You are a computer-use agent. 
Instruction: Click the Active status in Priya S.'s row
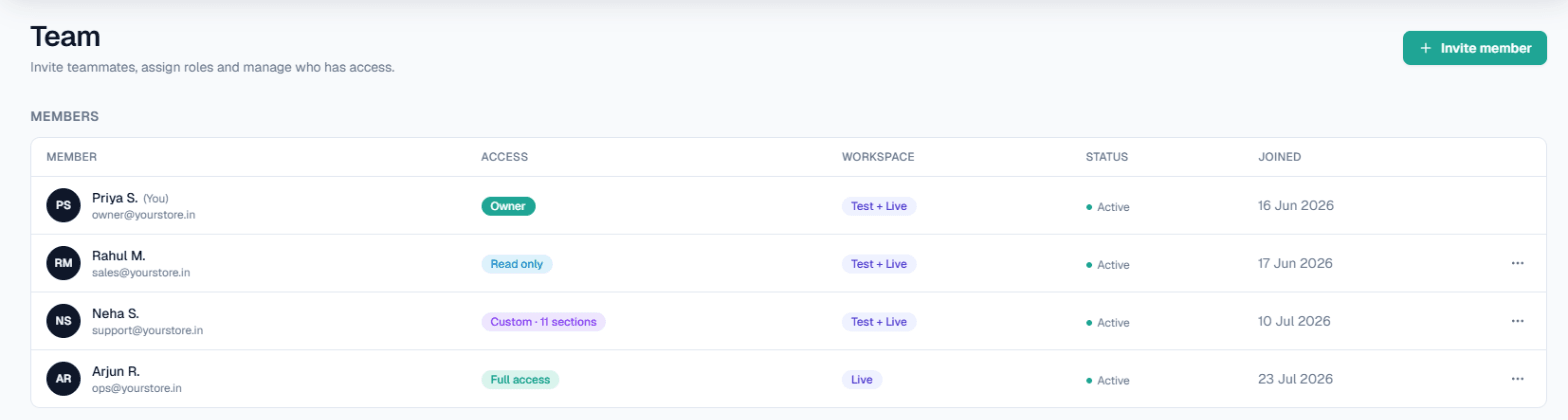(x=1108, y=207)
